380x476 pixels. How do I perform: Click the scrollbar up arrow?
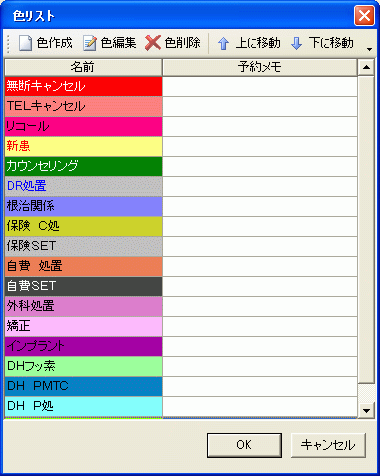(366, 67)
